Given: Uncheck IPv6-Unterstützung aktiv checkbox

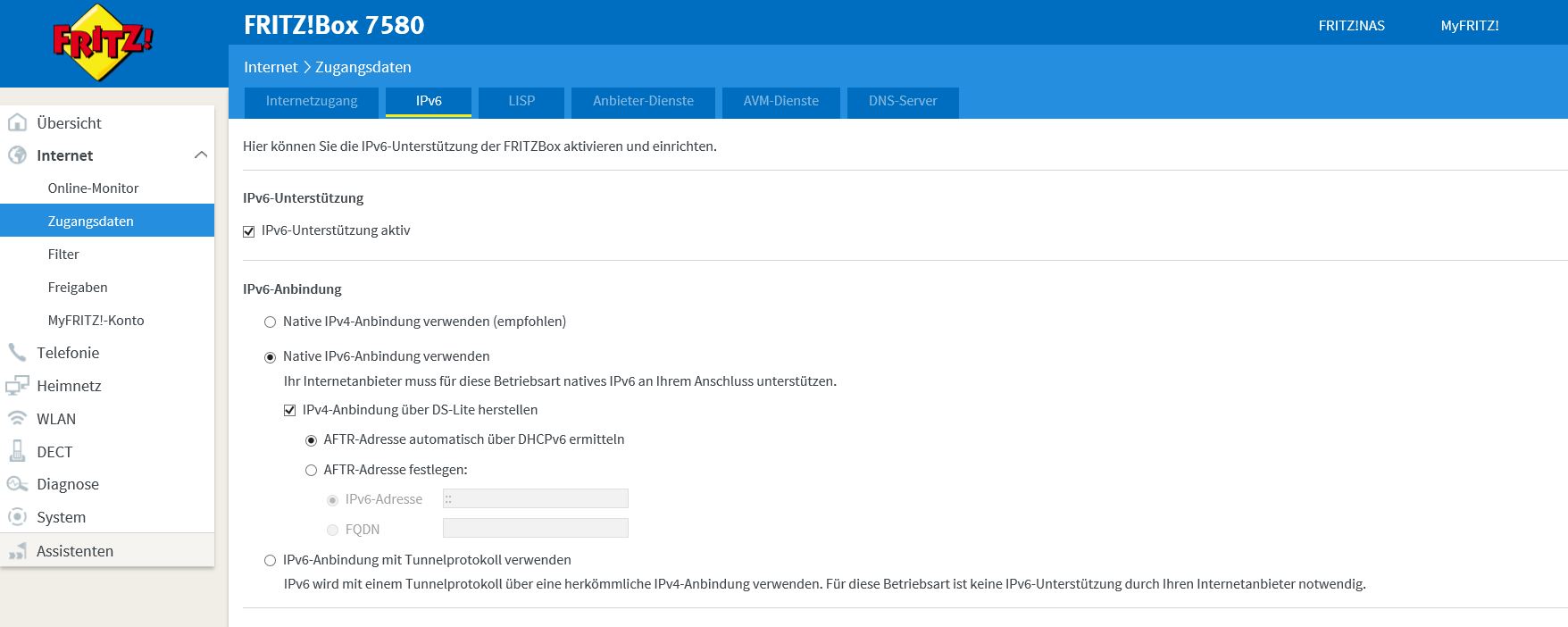Looking at the screenshot, I should pyautogui.click(x=249, y=231).
